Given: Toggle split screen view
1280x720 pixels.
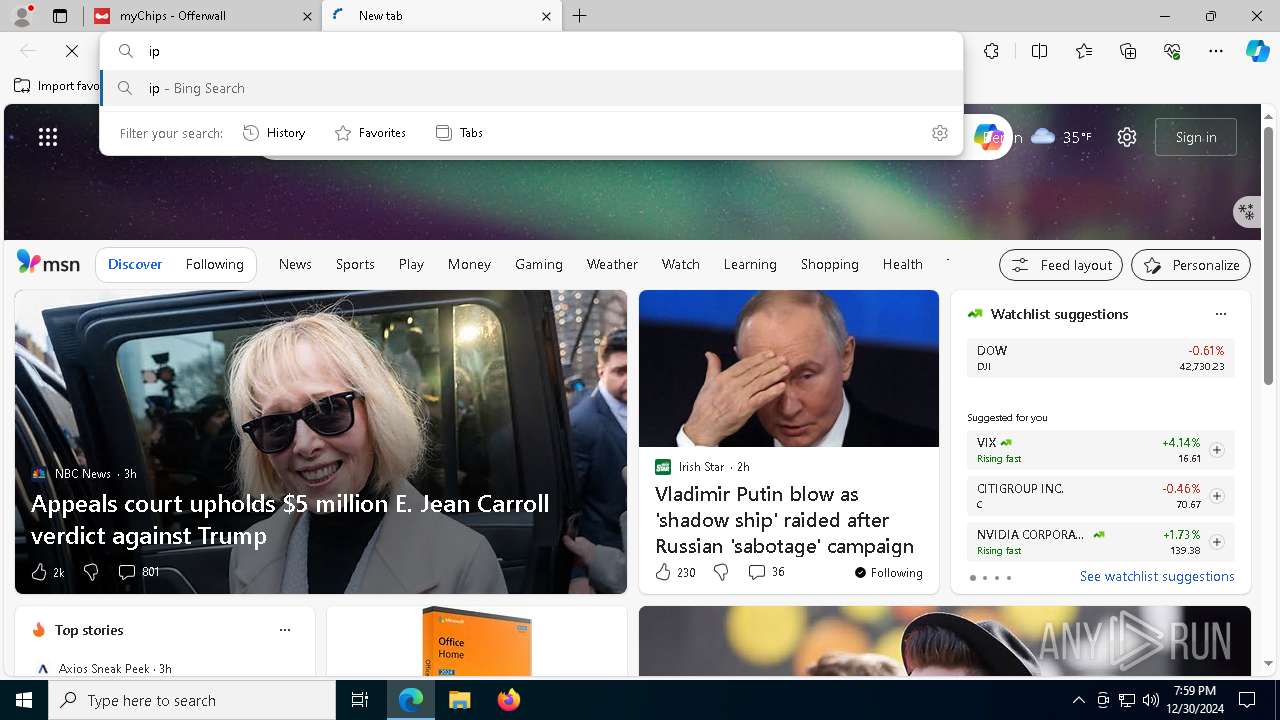Looking at the screenshot, I should click(x=1039, y=51).
